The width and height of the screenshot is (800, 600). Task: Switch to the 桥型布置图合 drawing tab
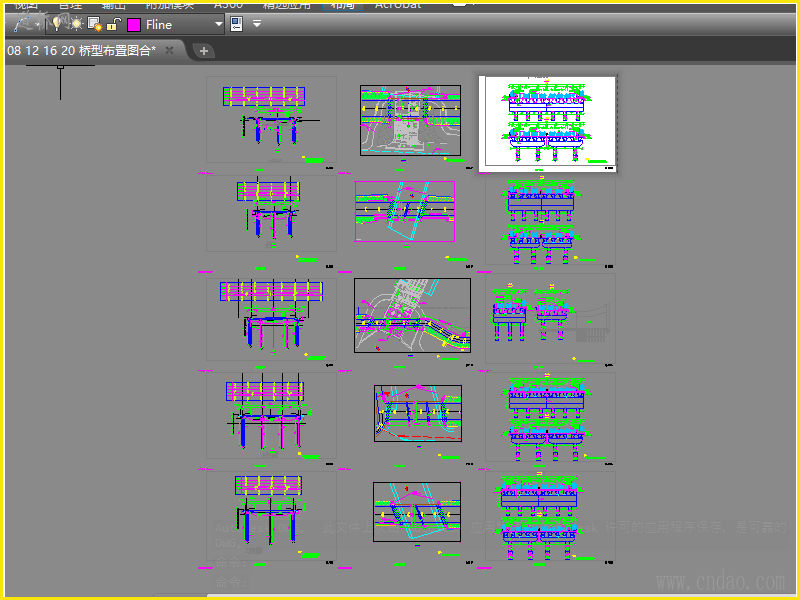tap(82, 51)
